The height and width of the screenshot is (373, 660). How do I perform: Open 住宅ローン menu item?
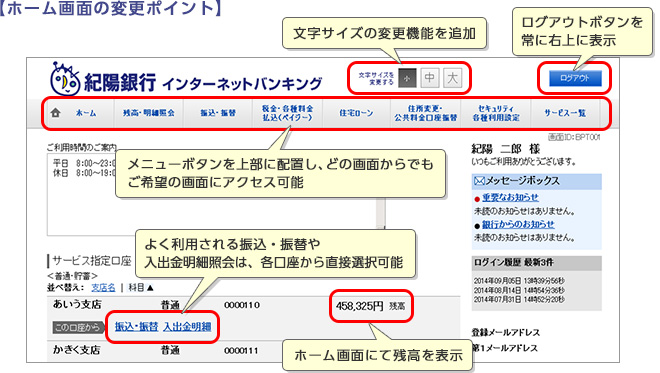pyautogui.click(x=356, y=113)
